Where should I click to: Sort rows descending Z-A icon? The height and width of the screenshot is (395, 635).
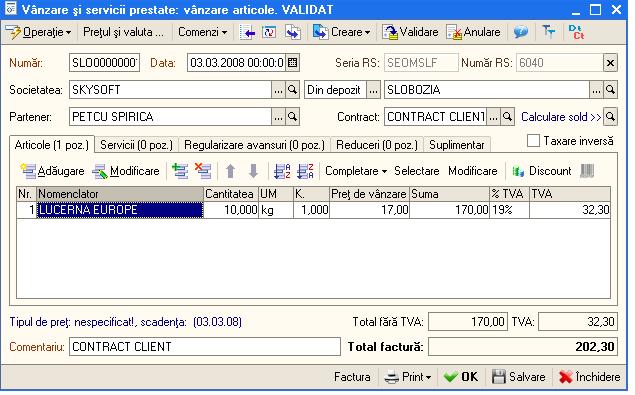click(305, 171)
